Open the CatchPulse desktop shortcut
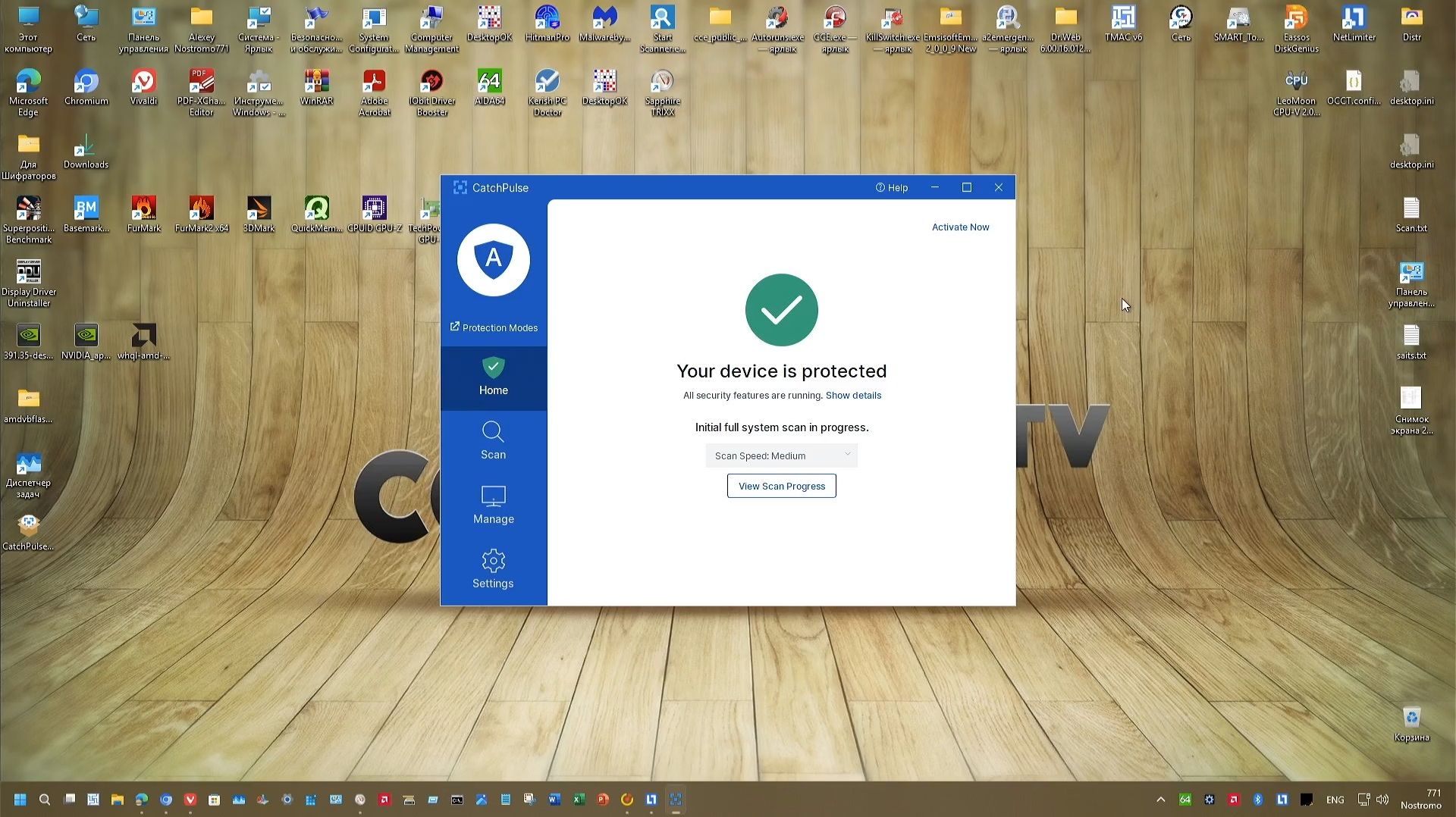 pyautogui.click(x=28, y=533)
